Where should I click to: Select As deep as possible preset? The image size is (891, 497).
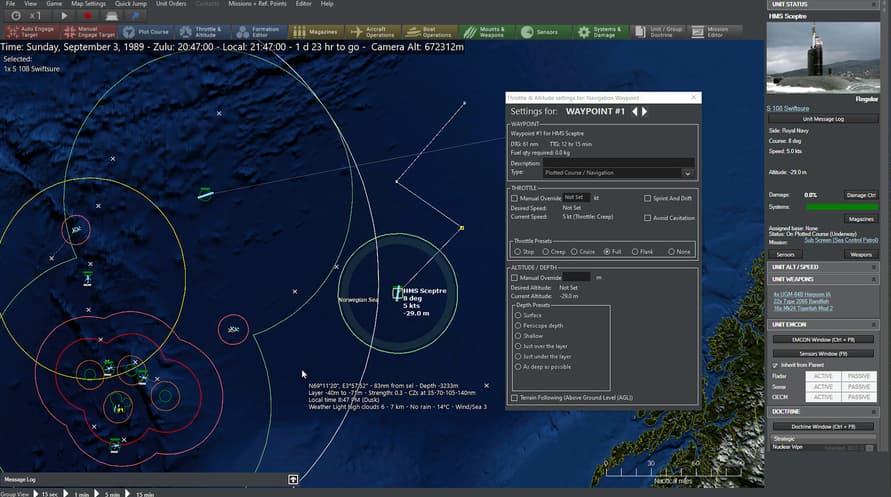pos(518,366)
